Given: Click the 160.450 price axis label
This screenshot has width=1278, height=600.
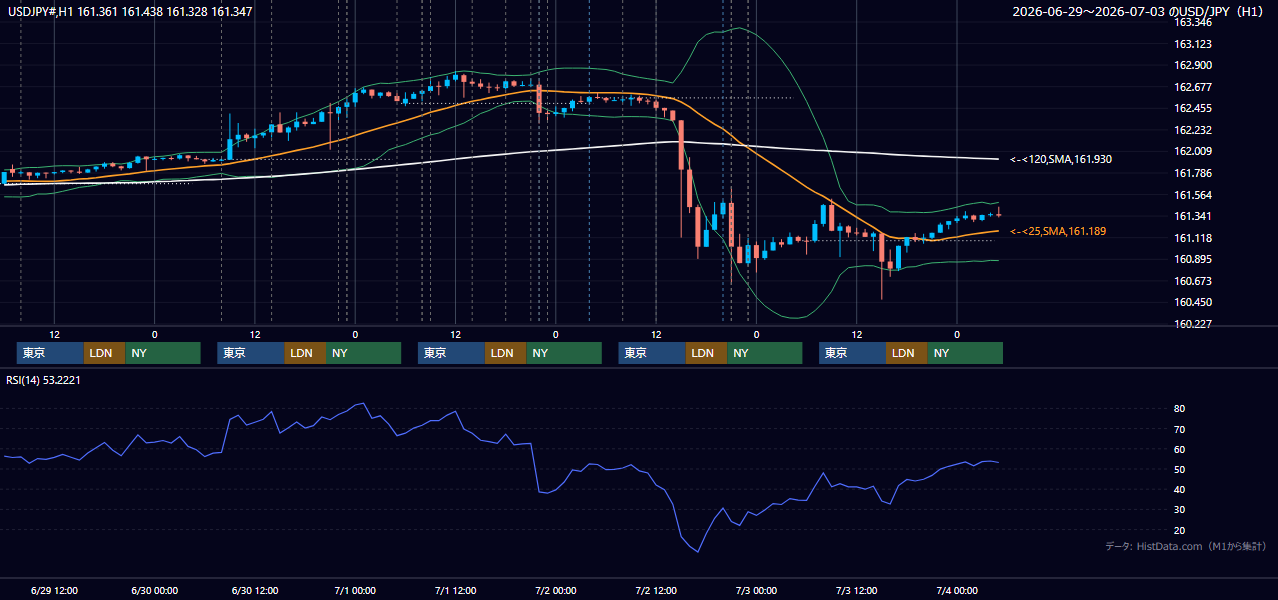Looking at the screenshot, I should [1193, 302].
